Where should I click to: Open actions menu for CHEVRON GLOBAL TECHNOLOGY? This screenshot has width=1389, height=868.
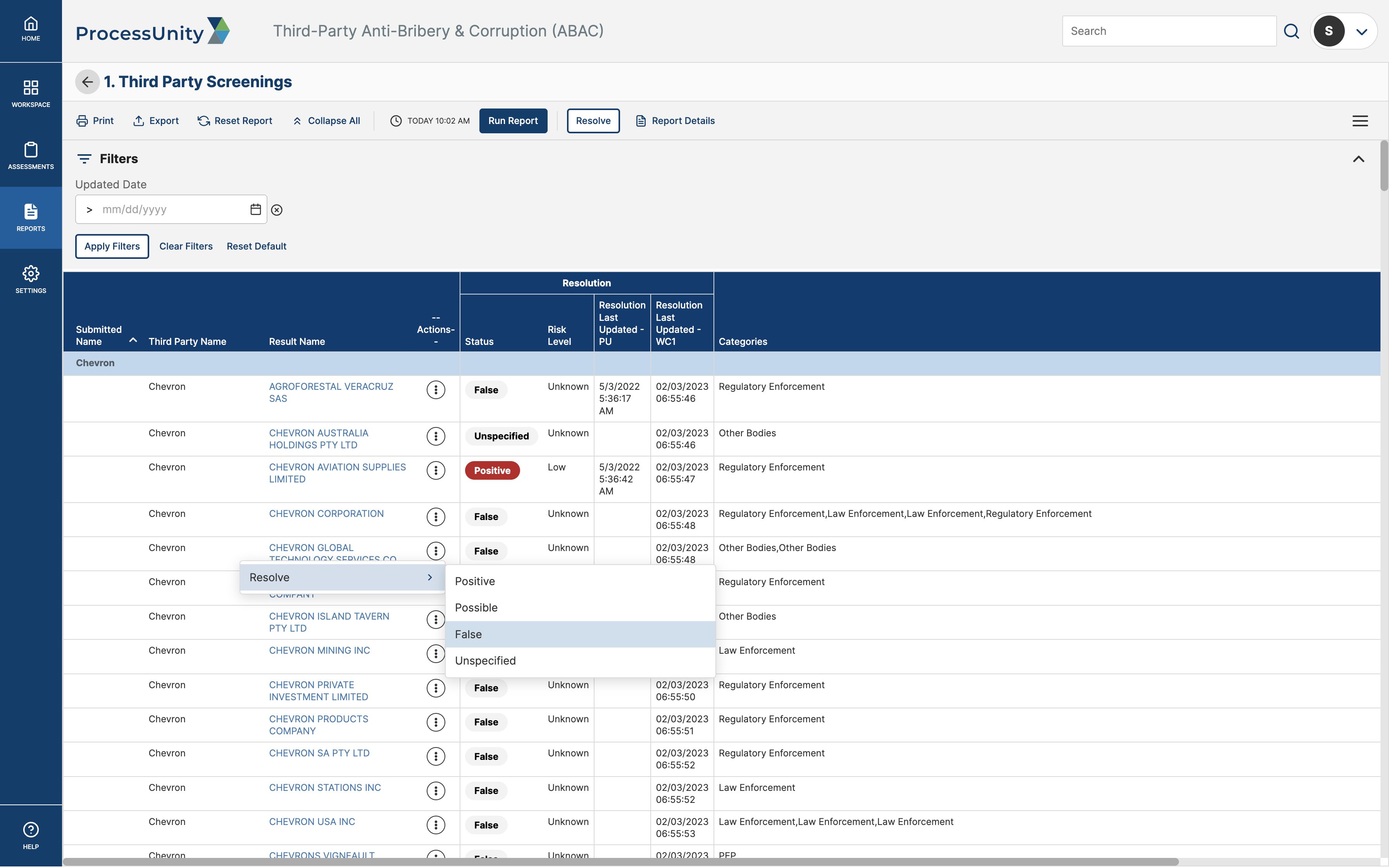click(436, 551)
